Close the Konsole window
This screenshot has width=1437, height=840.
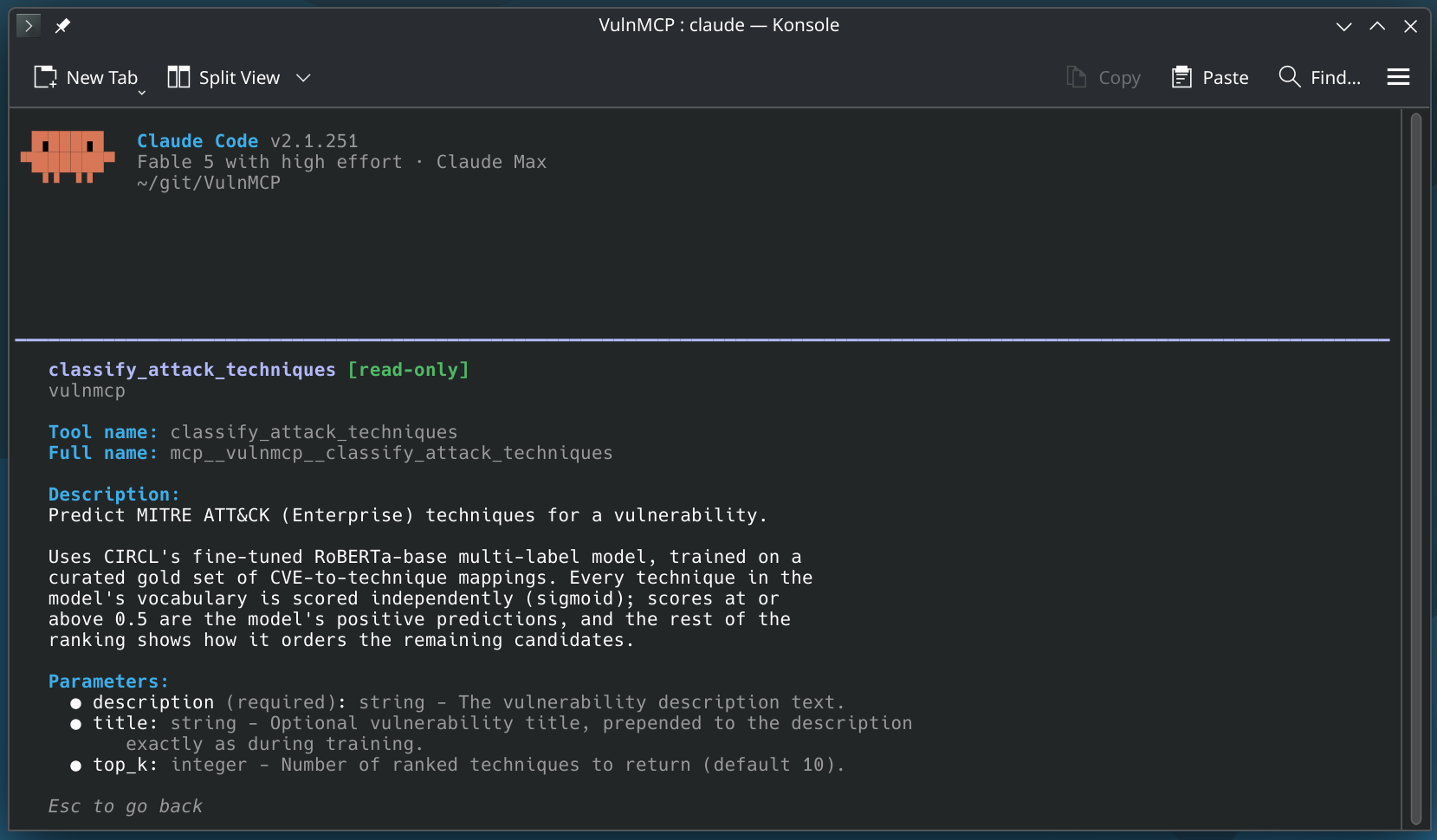tap(1410, 26)
